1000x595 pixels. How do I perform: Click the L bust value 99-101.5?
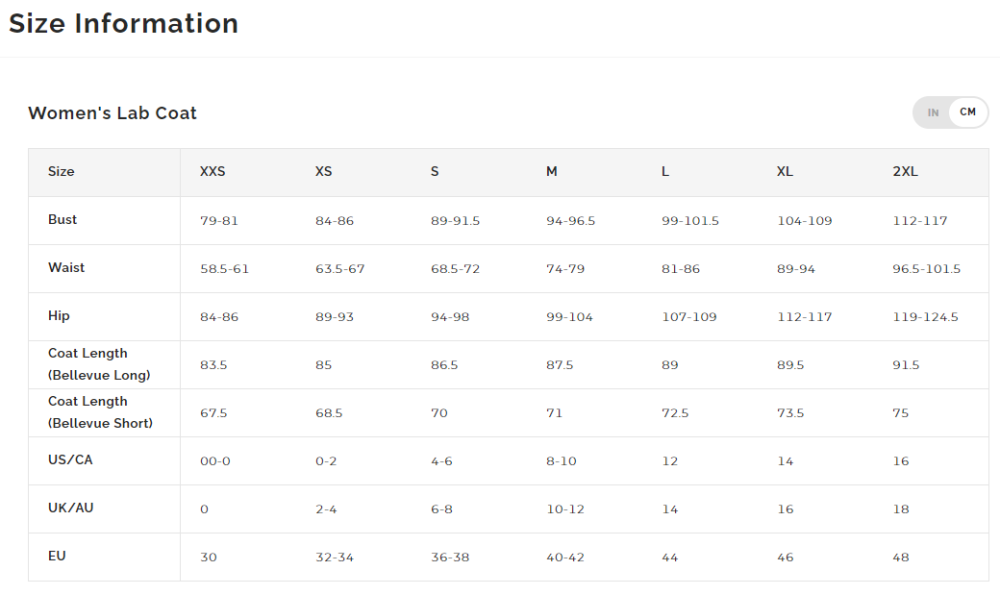tap(690, 221)
